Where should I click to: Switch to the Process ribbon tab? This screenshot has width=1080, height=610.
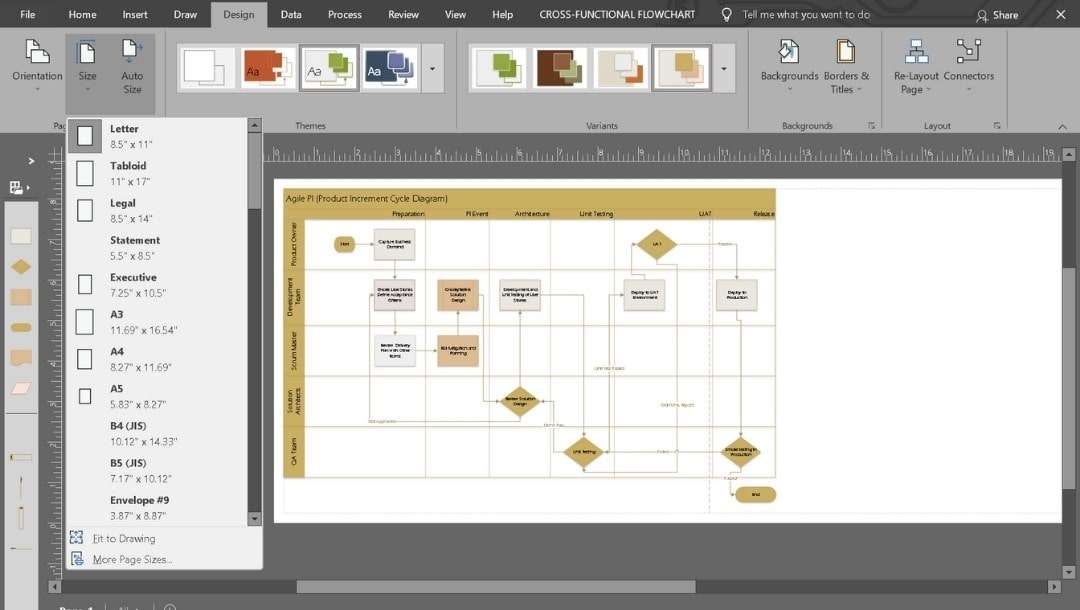pos(344,15)
